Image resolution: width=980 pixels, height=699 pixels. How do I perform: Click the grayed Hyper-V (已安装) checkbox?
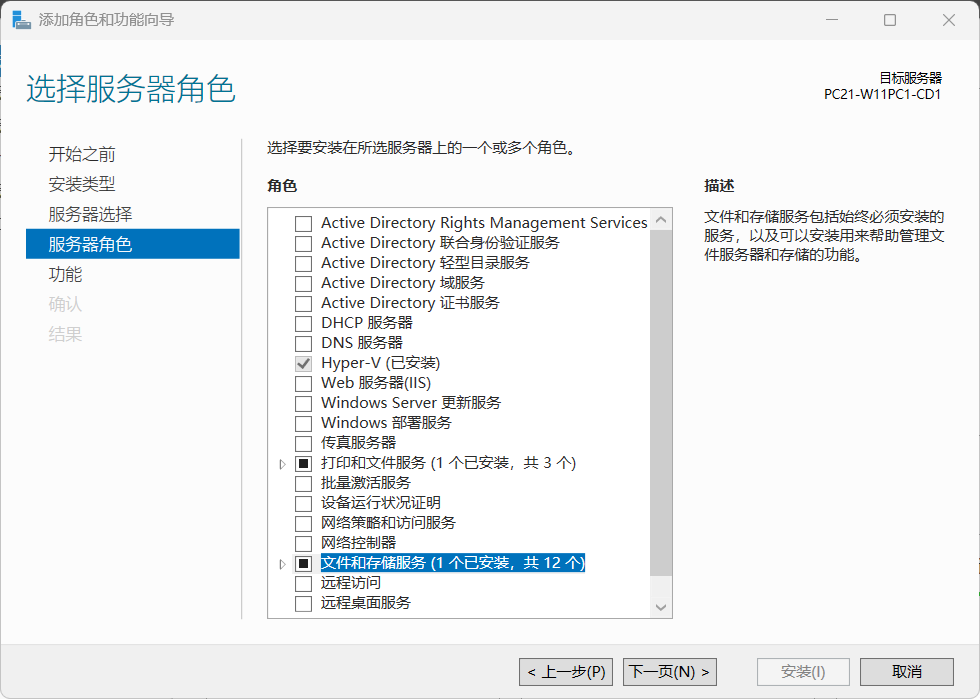pos(303,363)
